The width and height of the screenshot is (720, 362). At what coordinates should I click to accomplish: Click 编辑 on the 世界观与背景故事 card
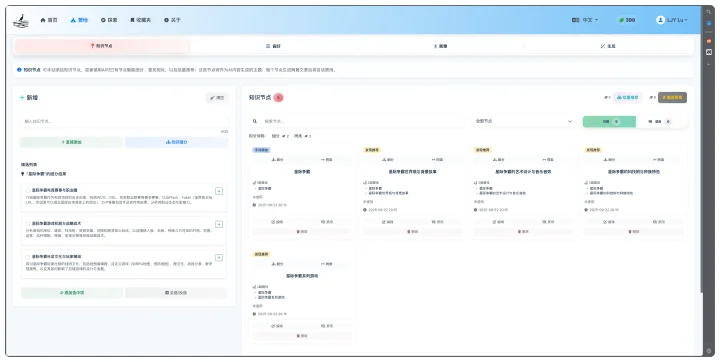388,222
